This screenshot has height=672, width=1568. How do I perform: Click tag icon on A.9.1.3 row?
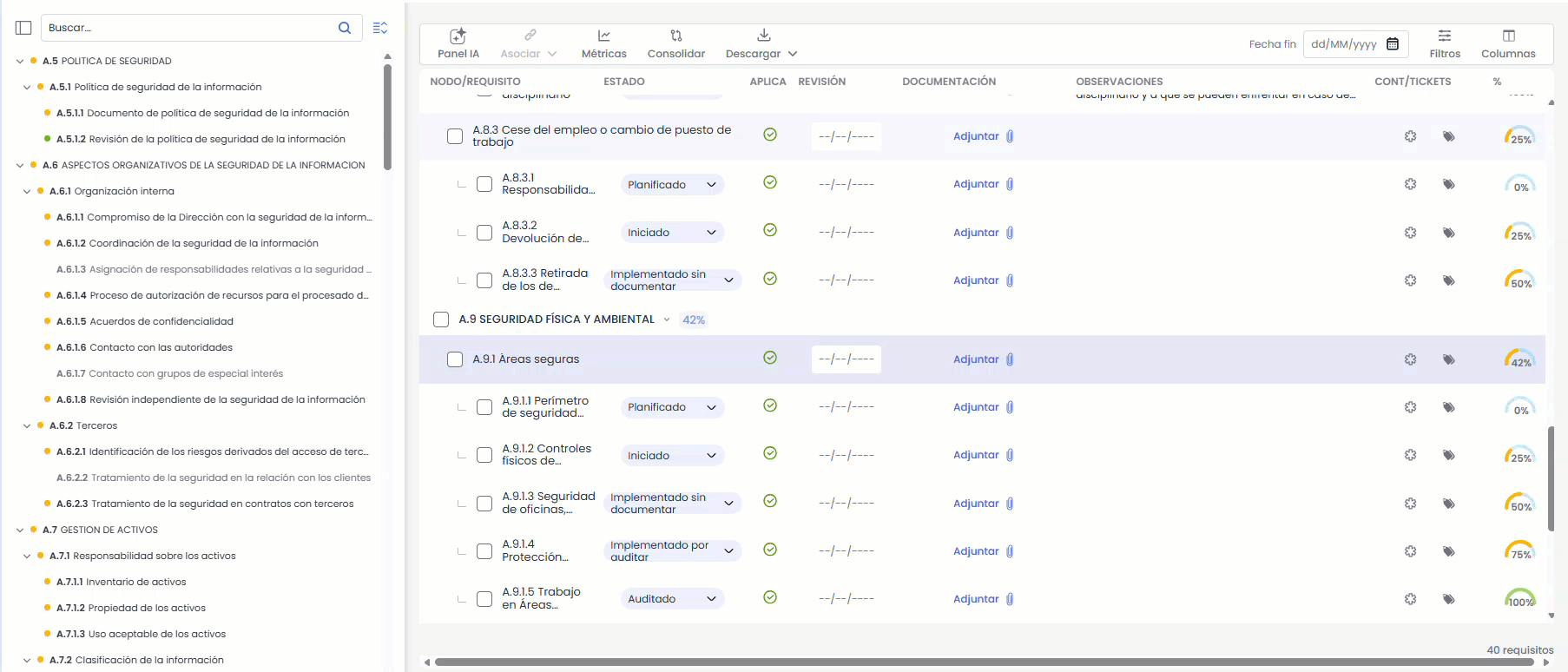[x=1448, y=504]
